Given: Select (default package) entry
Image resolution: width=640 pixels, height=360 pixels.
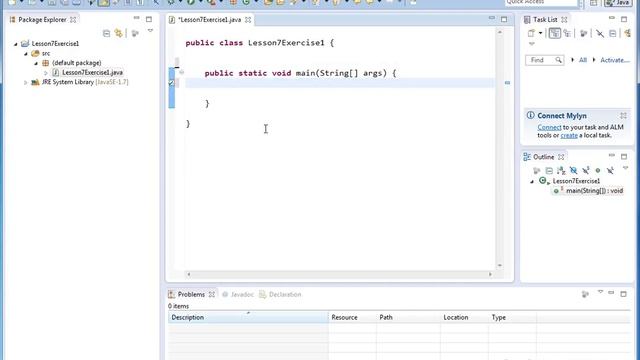Looking at the screenshot, I should tap(76, 63).
